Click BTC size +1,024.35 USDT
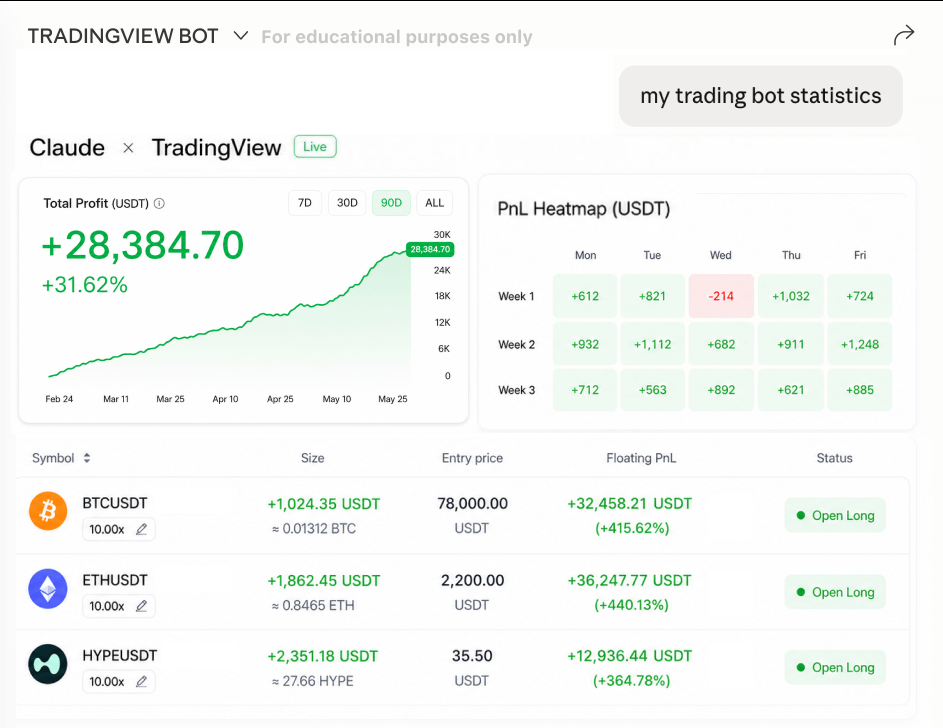 click(x=324, y=504)
